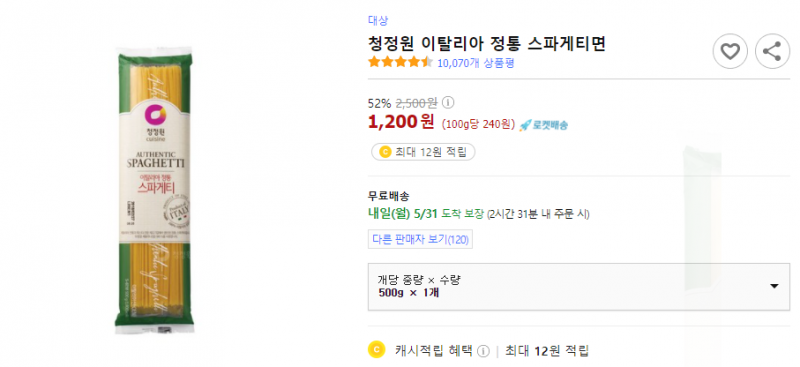The image size is (800, 367).
Task: Click the info icon after 캐시적립 혜택
Action: coord(483,351)
